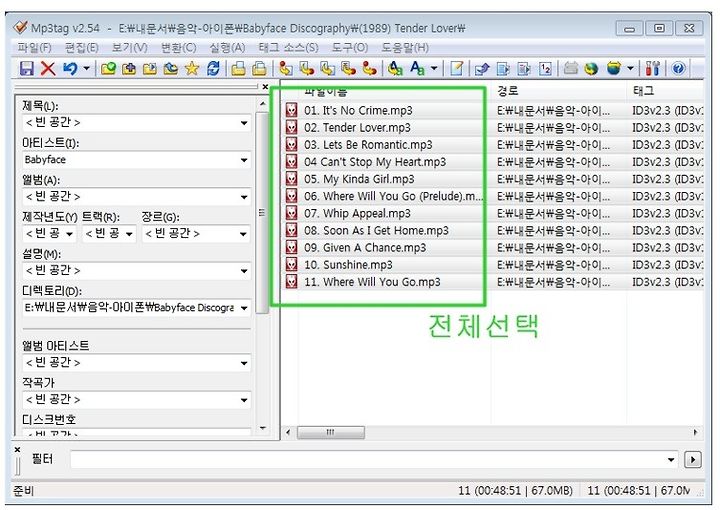The height and width of the screenshot is (510, 720).
Task: Open the Quick Actions icon
Action: click(417, 69)
